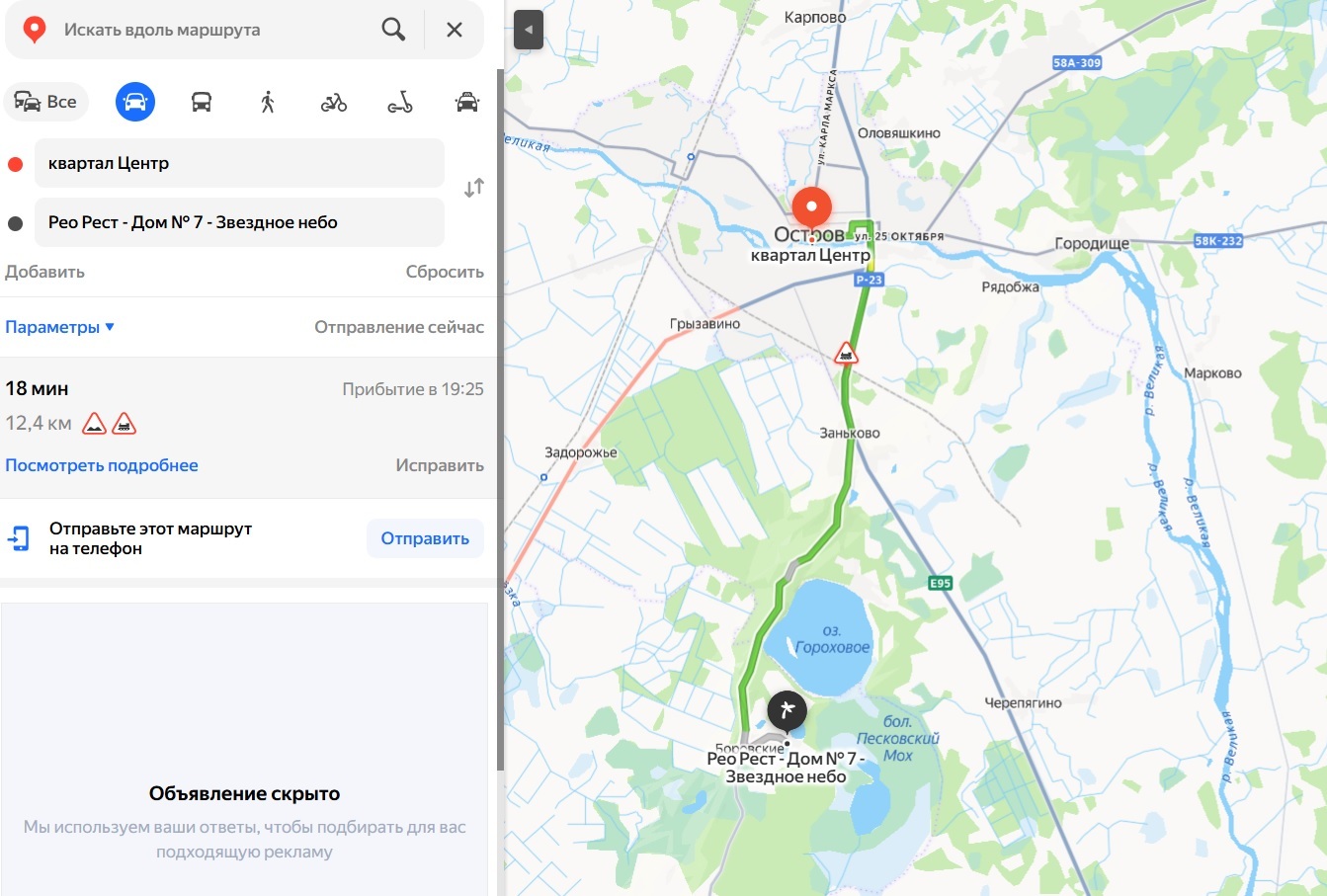The width and height of the screenshot is (1327, 896).
Task: Open the Отправление сейчас time selector
Action: (x=399, y=327)
